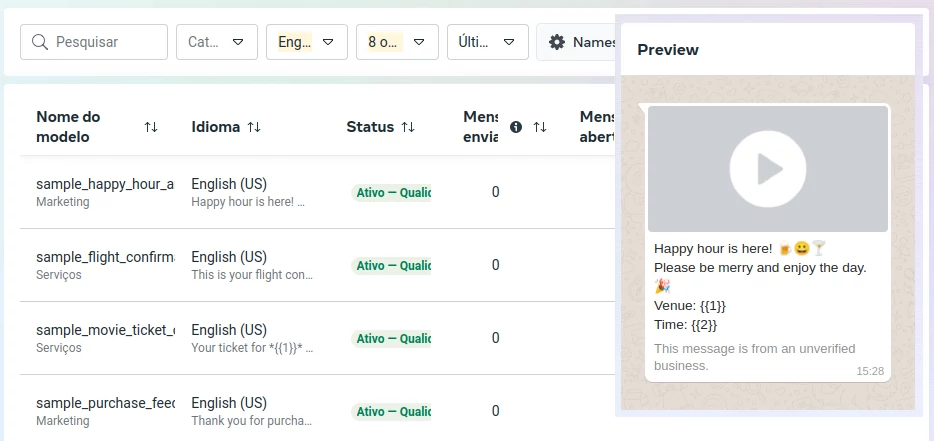Click the search magnifier icon
This screenshot has width=934, height=441.
(x=40, y=42)
